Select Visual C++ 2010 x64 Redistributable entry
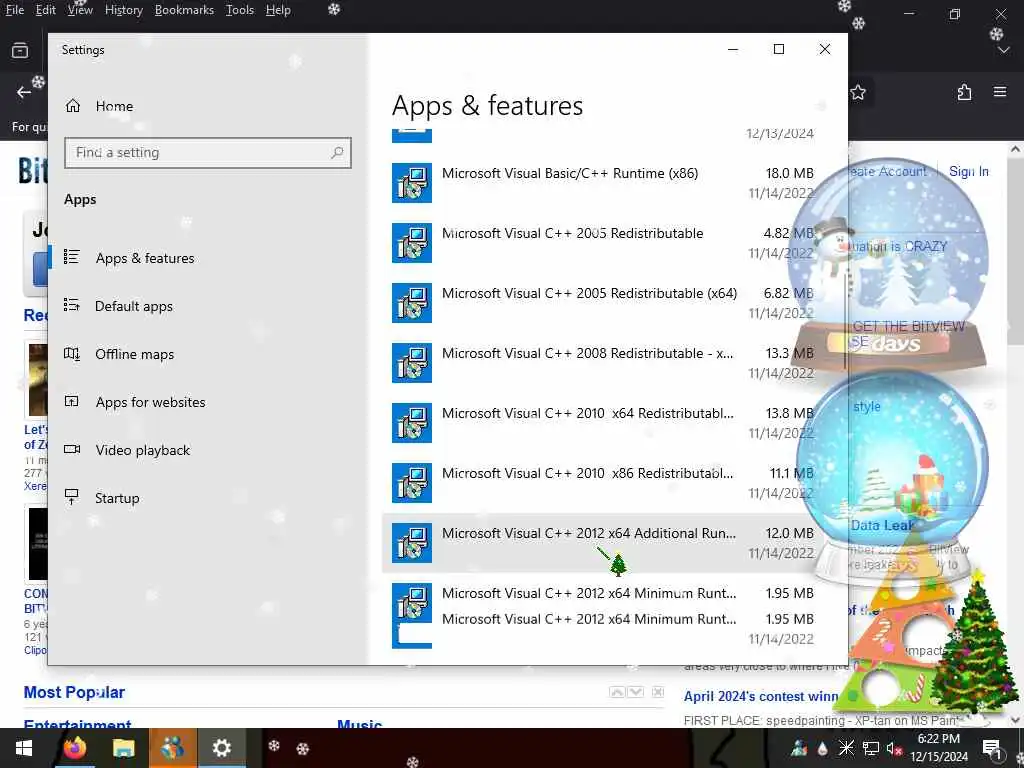Screen dimensions: 1024x768 (x=603, y=423)
